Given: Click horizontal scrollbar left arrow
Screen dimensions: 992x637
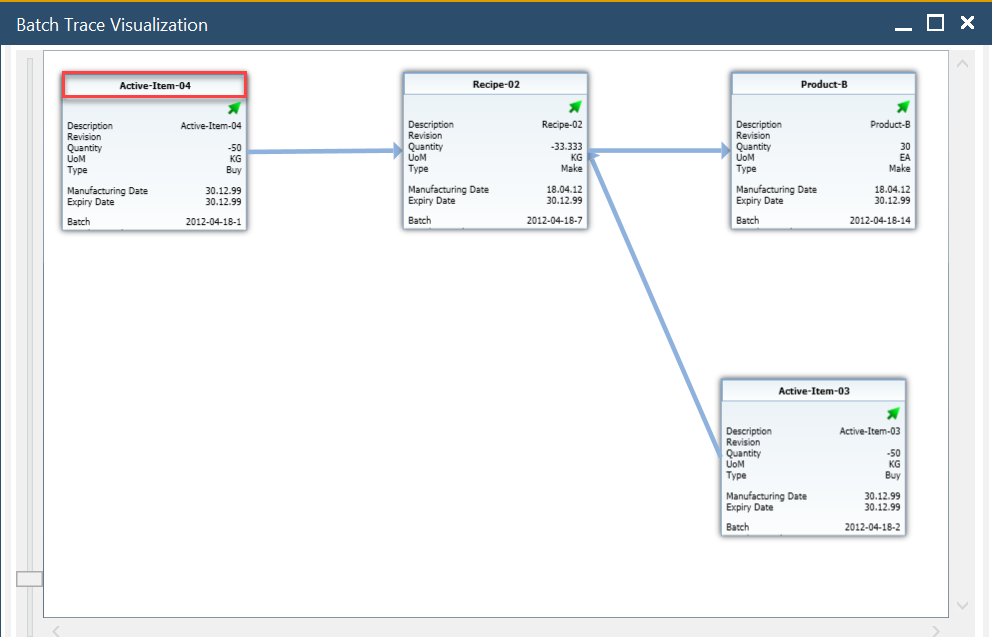Looking at the screenshot, I should coord(57,630).
